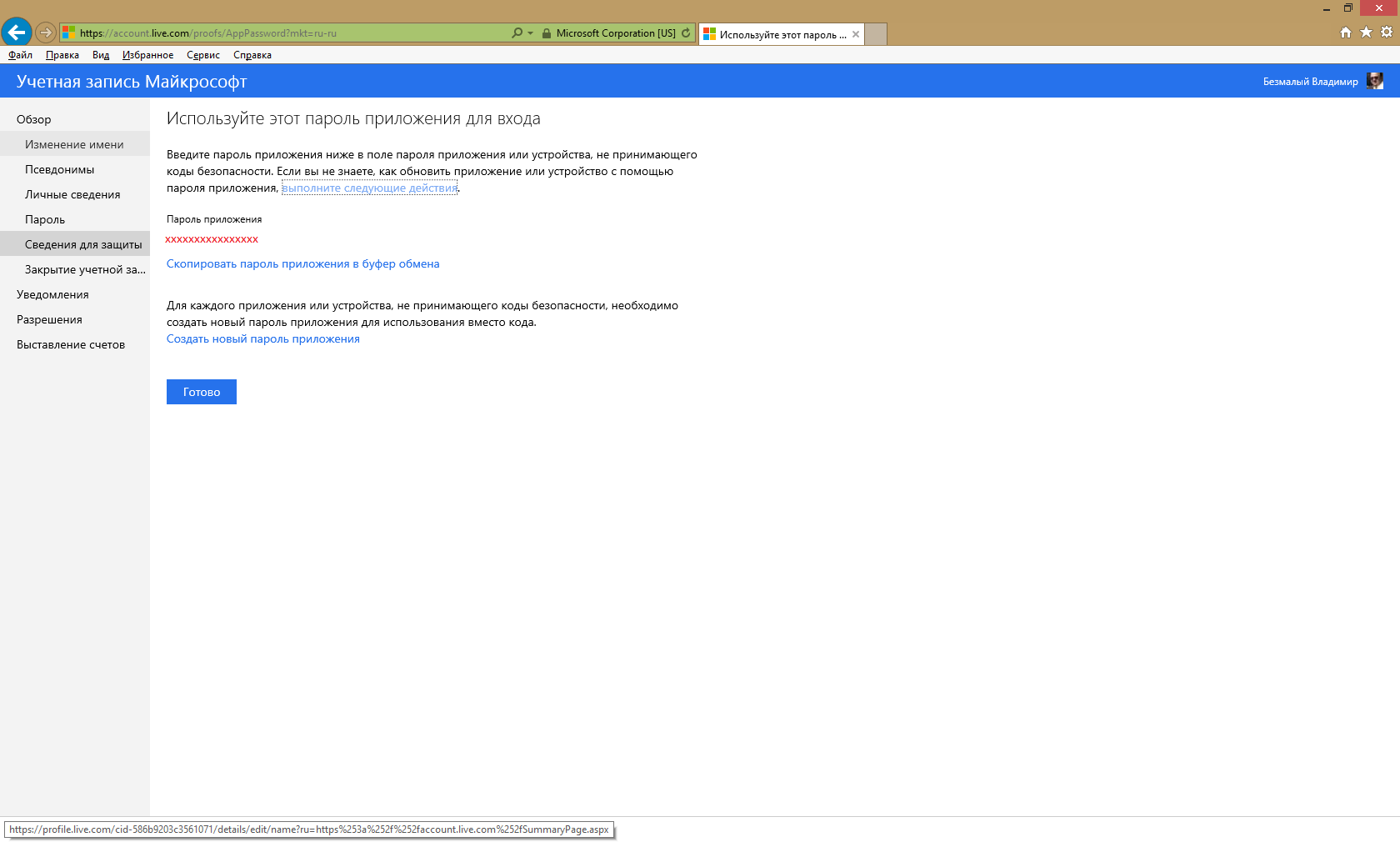1400x842 pixels.
Task: Click the Безмалый Владимир account name
Action: 1310,82
